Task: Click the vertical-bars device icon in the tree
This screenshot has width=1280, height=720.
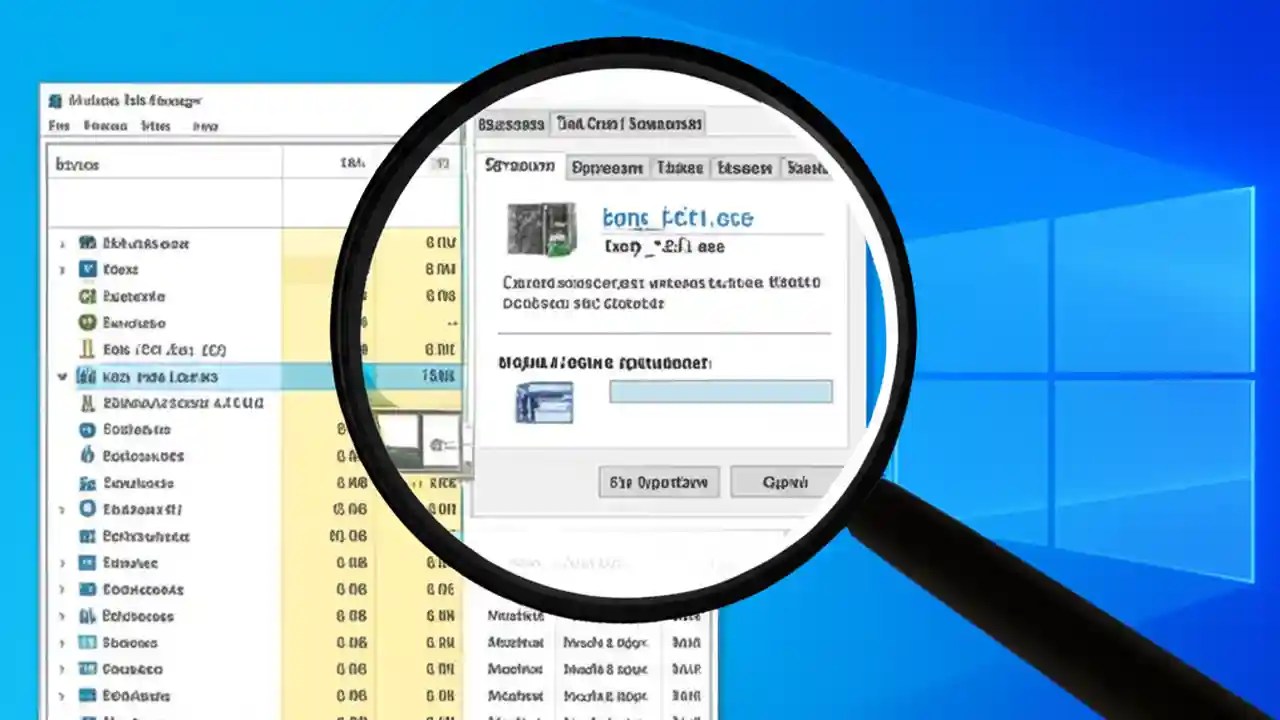Action: click(x=88, y=349)
